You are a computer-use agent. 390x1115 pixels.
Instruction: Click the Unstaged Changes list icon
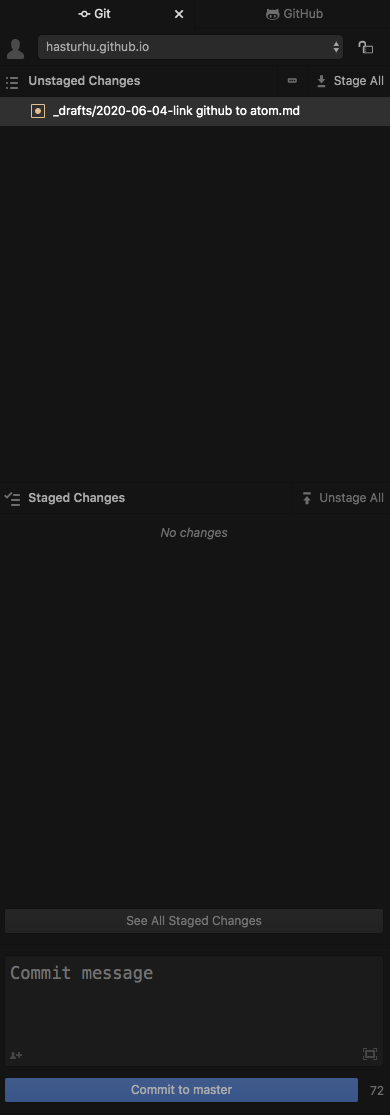pos(11,82)
